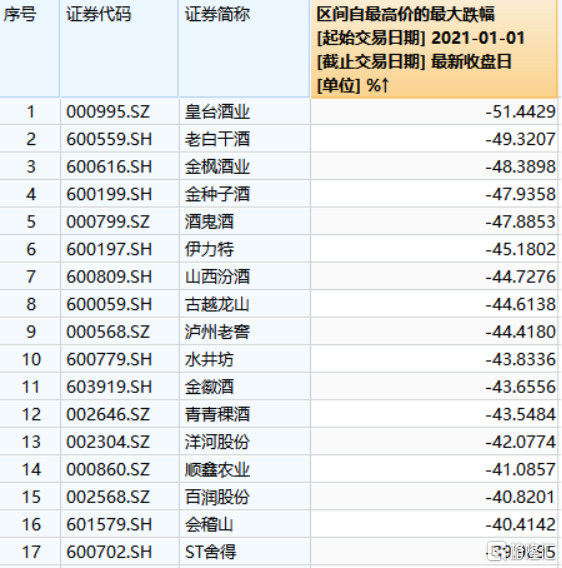The width and height of the screenshot is (562, 568).
Task: Click the value -43.5484
Action: point(520,414)
